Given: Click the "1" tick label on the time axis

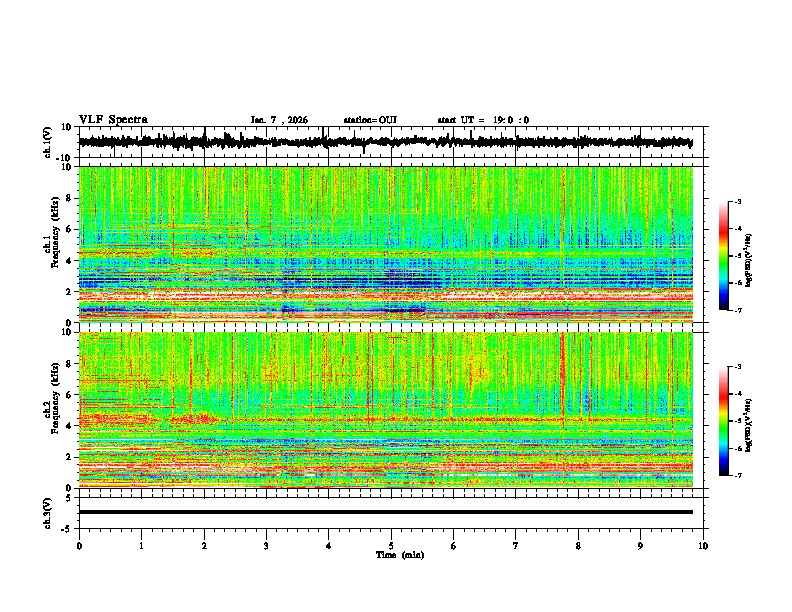Looking at the screenshot, I should click(141, 546).
